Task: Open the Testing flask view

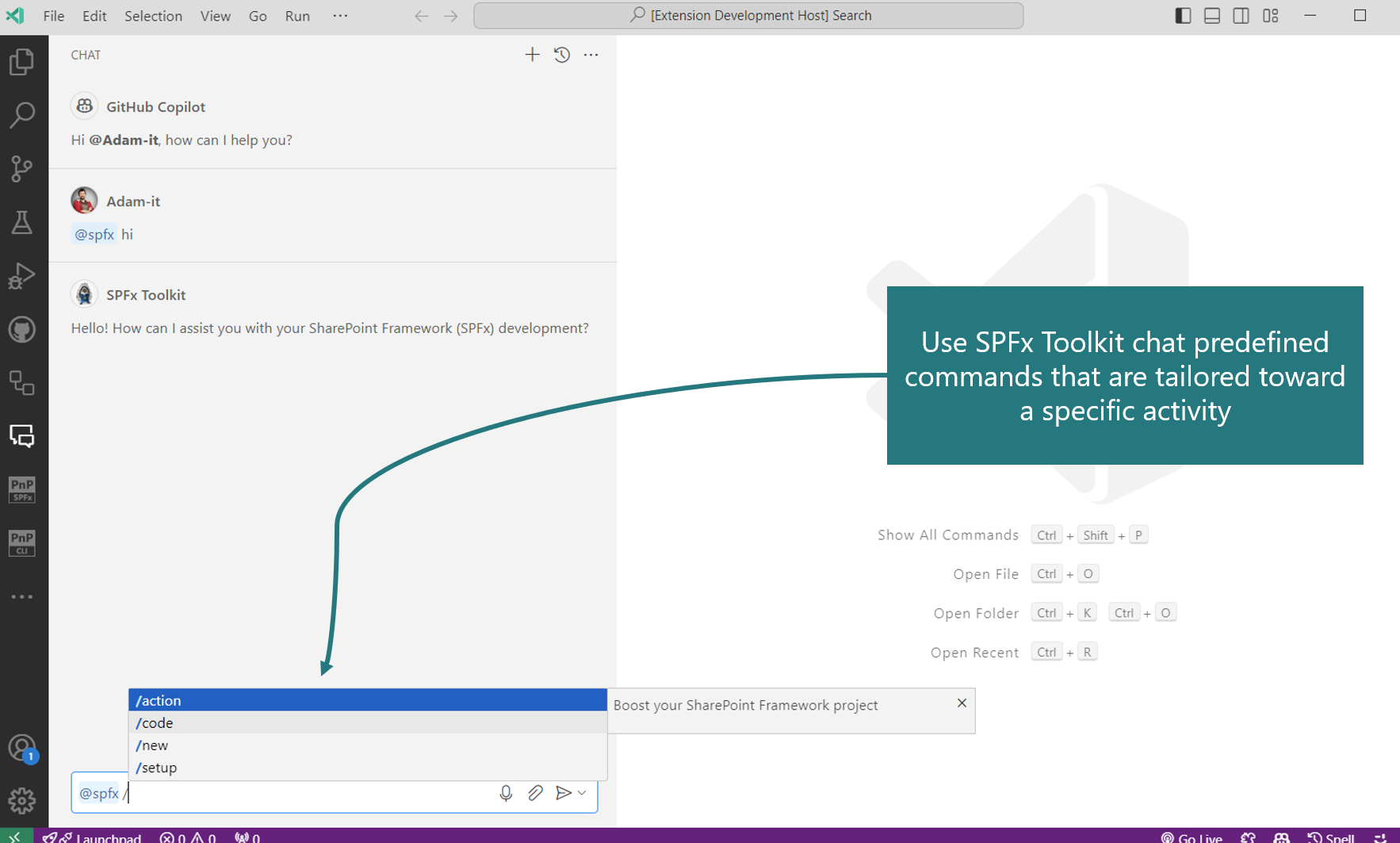Action: pos(22,222)
